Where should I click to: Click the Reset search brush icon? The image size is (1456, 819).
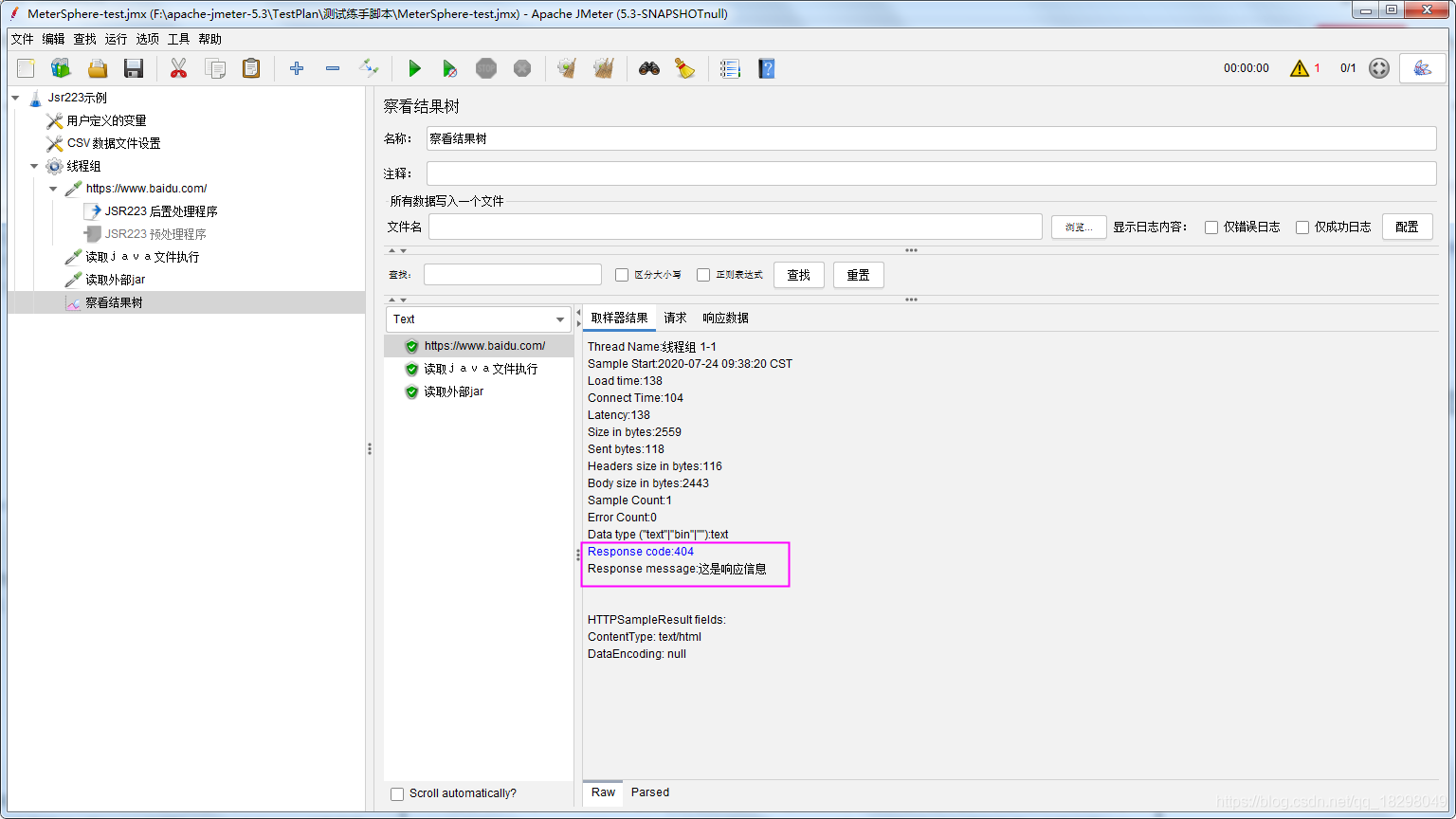[685, 68]
